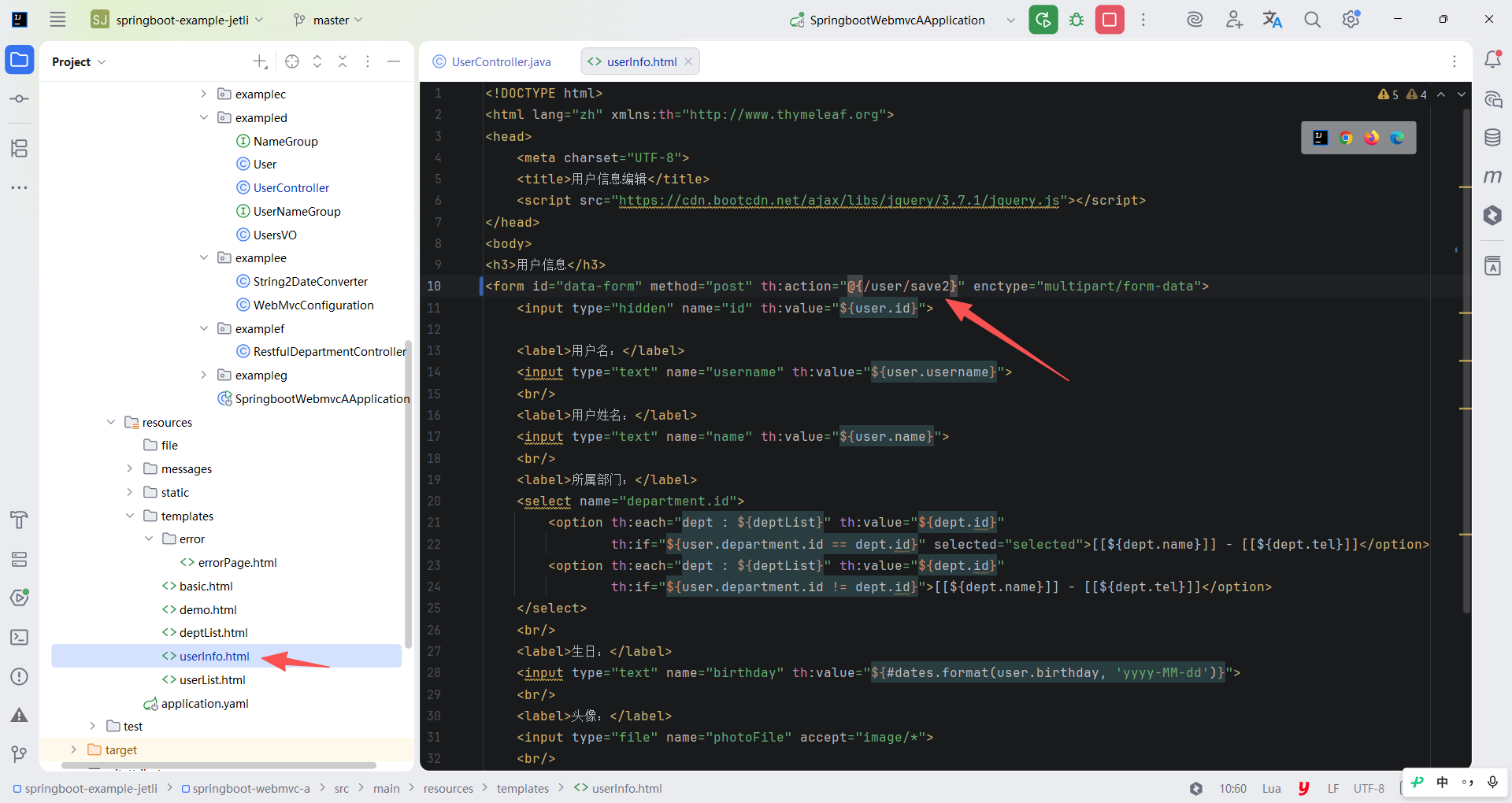Click LF line separator in status bar

1333,788
